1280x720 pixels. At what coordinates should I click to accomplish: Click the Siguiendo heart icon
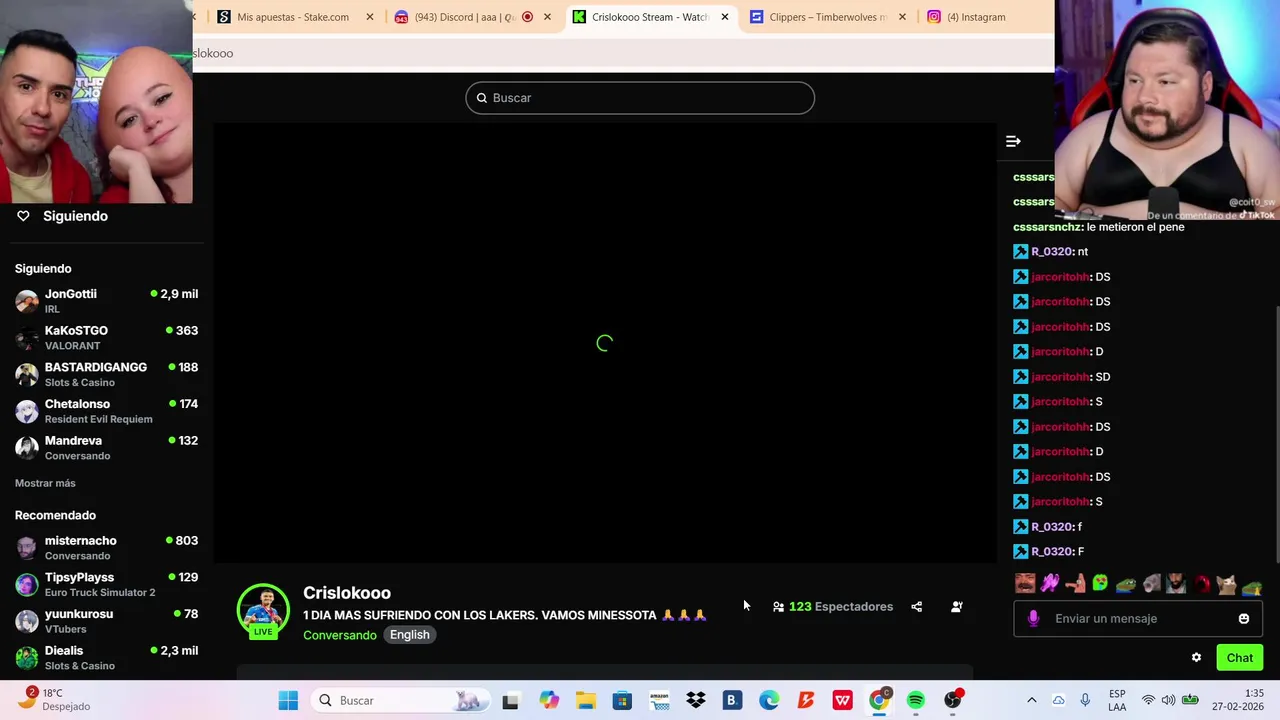click(23, 216)
